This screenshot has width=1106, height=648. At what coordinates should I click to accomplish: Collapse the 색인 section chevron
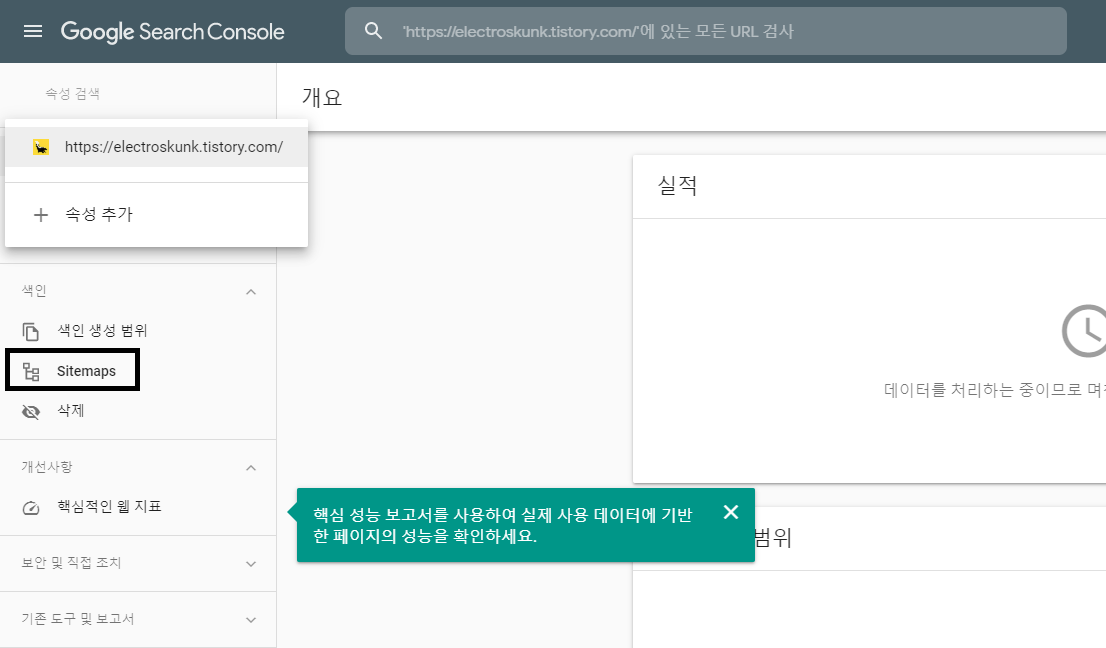(250, 291)
